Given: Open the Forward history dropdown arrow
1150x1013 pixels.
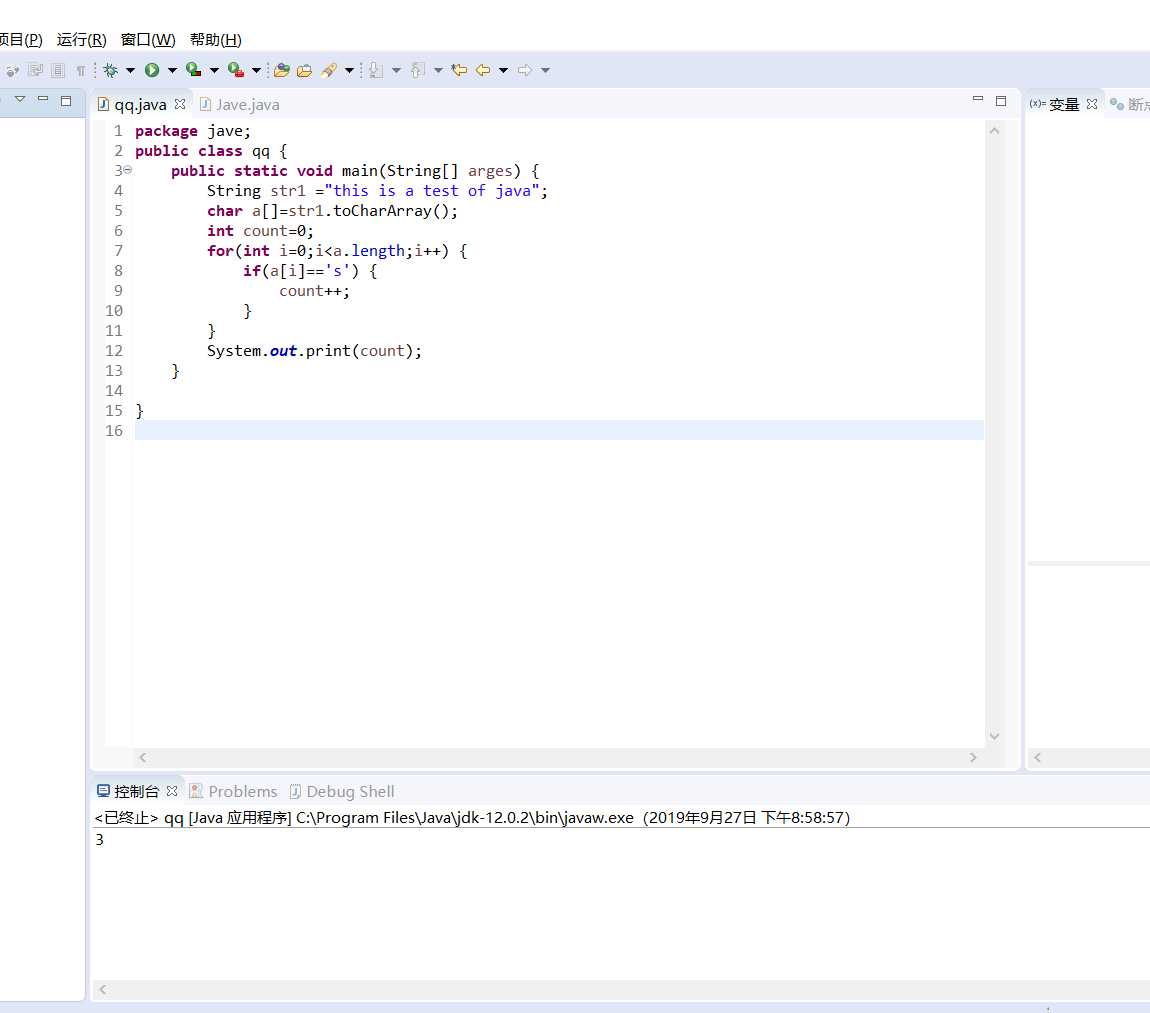Looking at the screenshot, I should 545,70.
